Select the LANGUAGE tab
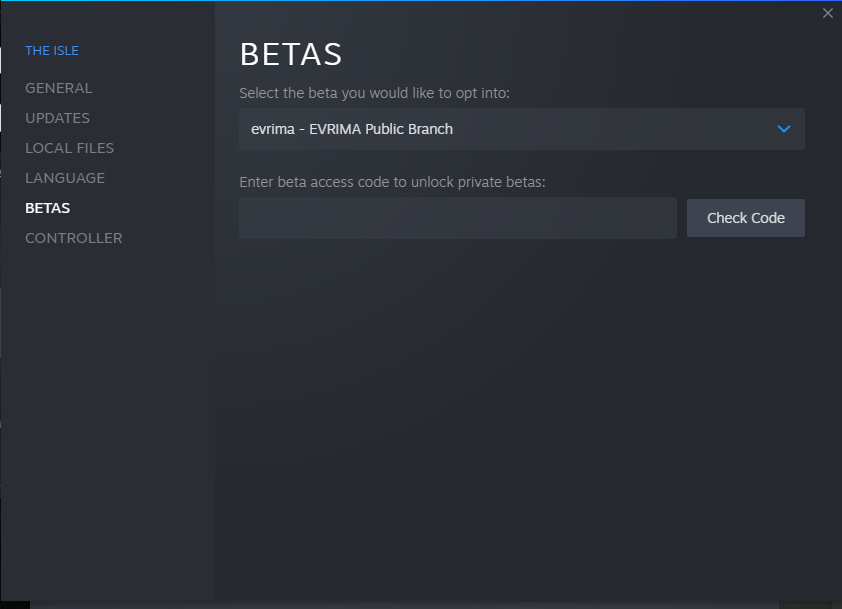This screenshot has height=609, width=842. [x=64, y=178]
